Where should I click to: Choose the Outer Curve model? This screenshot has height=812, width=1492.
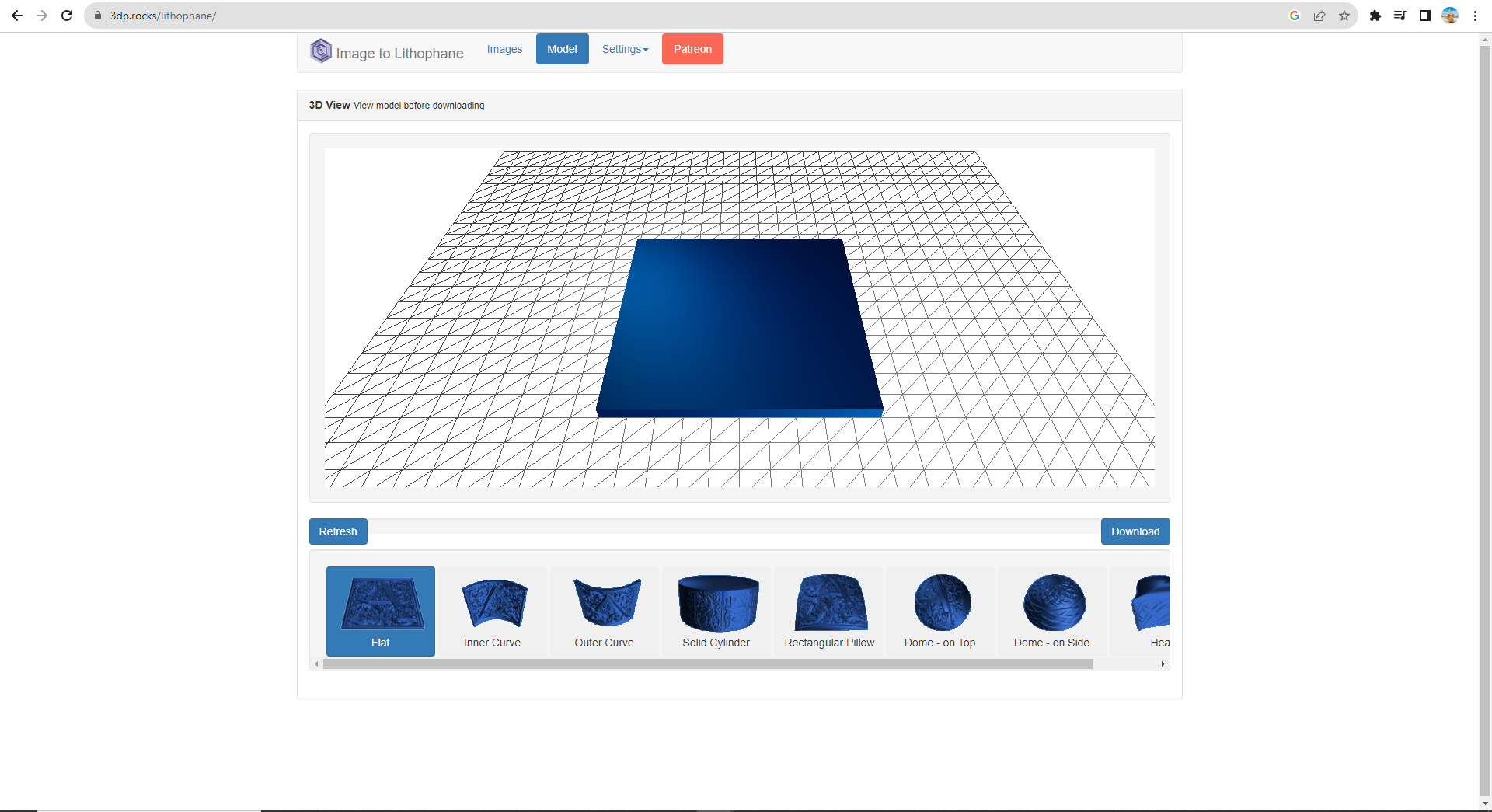[x=604, y=611]
